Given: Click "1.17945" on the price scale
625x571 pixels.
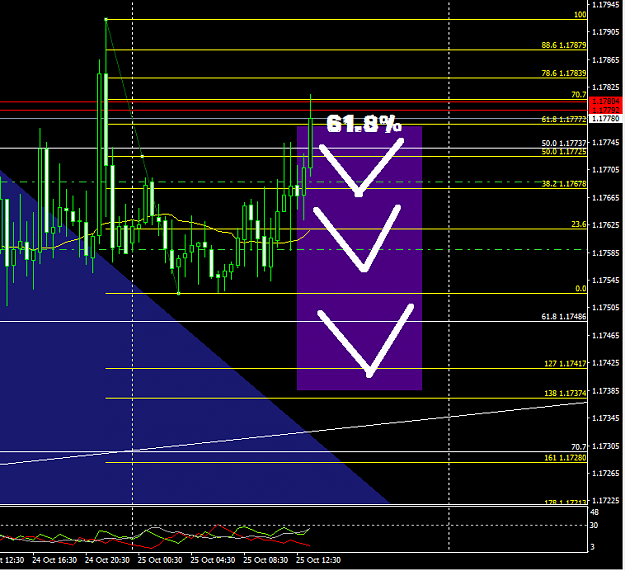Looking at the screenshot, I should (x=606, y=5).
